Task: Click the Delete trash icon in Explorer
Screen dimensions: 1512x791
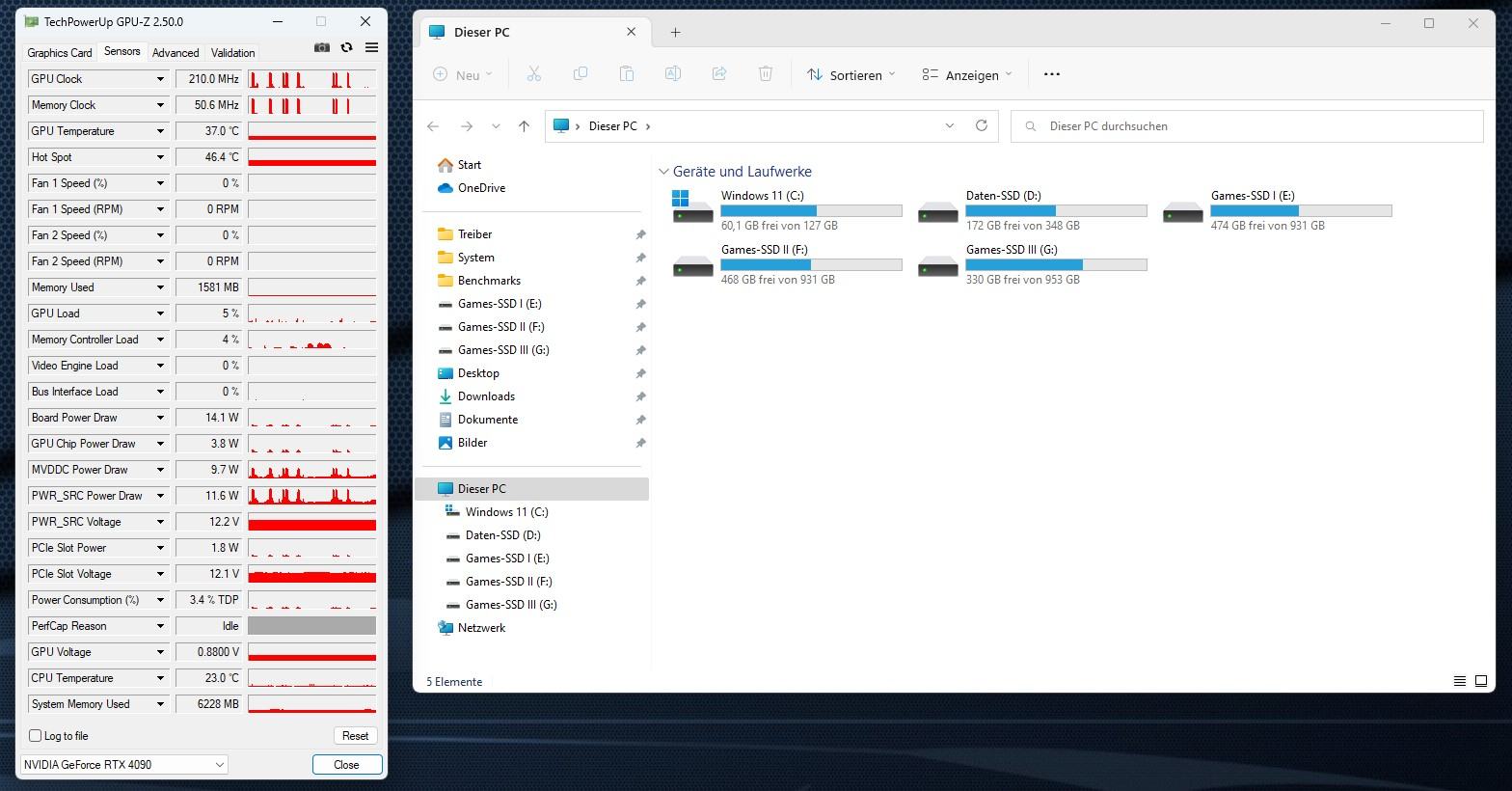Action: click(765, 74)
